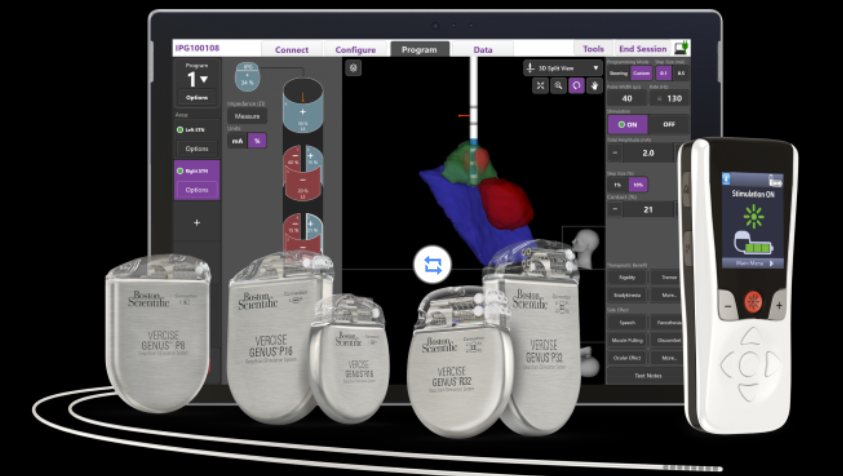The image size is (843, 476).
Task: Turn stimulation ON
Action: [x=627, y=124]
